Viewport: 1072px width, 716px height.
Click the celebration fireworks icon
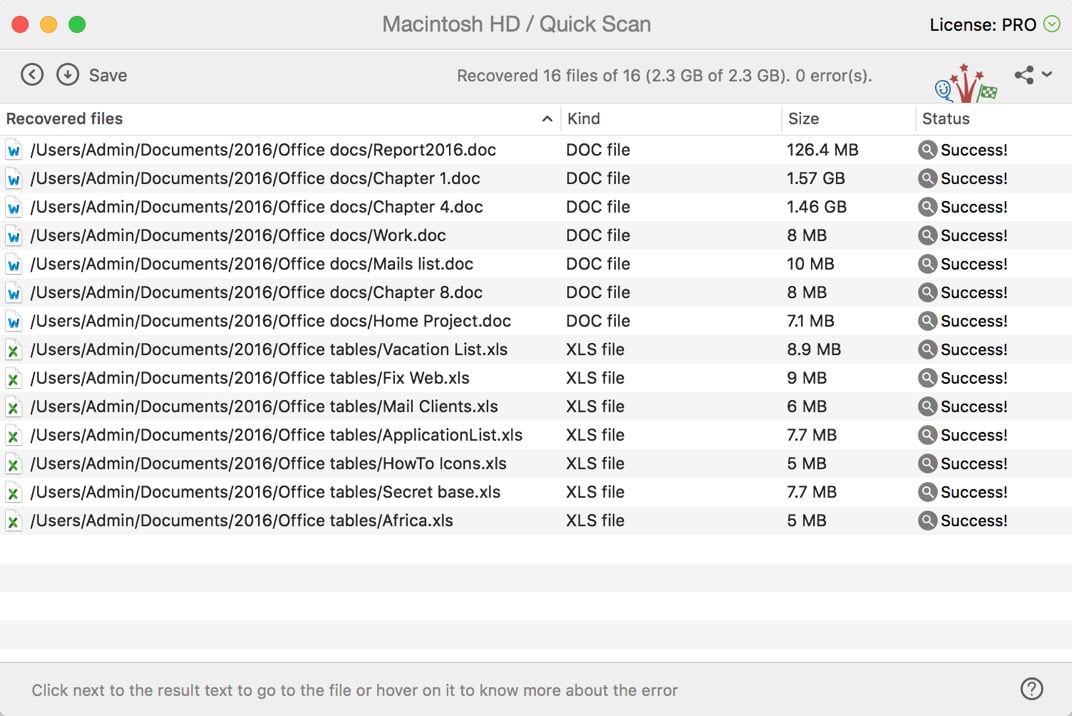tap(965, 83)
